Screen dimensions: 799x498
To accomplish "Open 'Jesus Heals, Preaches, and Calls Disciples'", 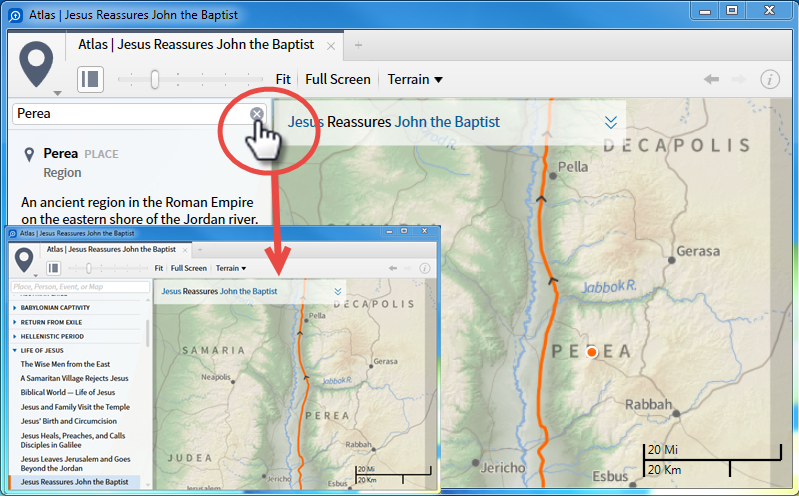I will coord(73,440).
